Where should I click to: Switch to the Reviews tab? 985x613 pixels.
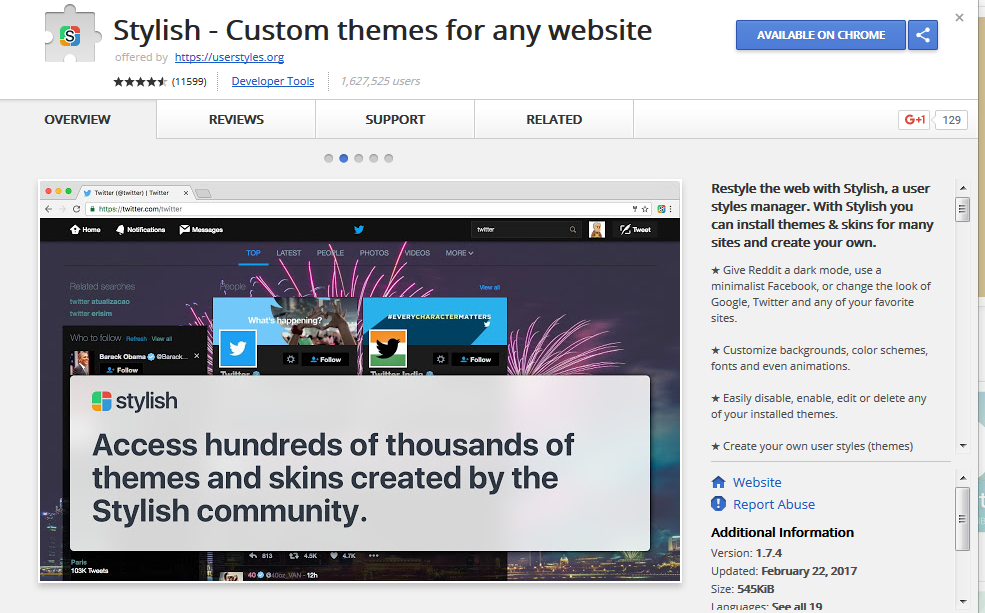point(236,119)
